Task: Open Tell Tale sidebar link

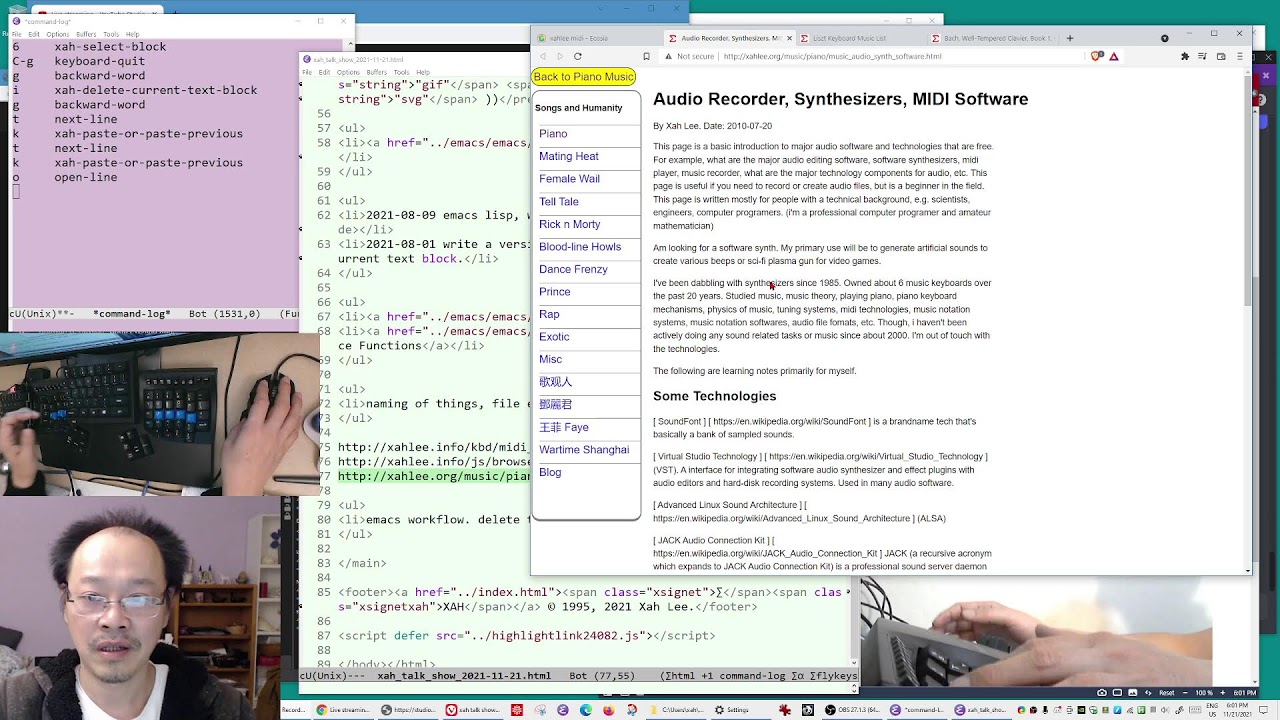Action: [x=559, y=201]
